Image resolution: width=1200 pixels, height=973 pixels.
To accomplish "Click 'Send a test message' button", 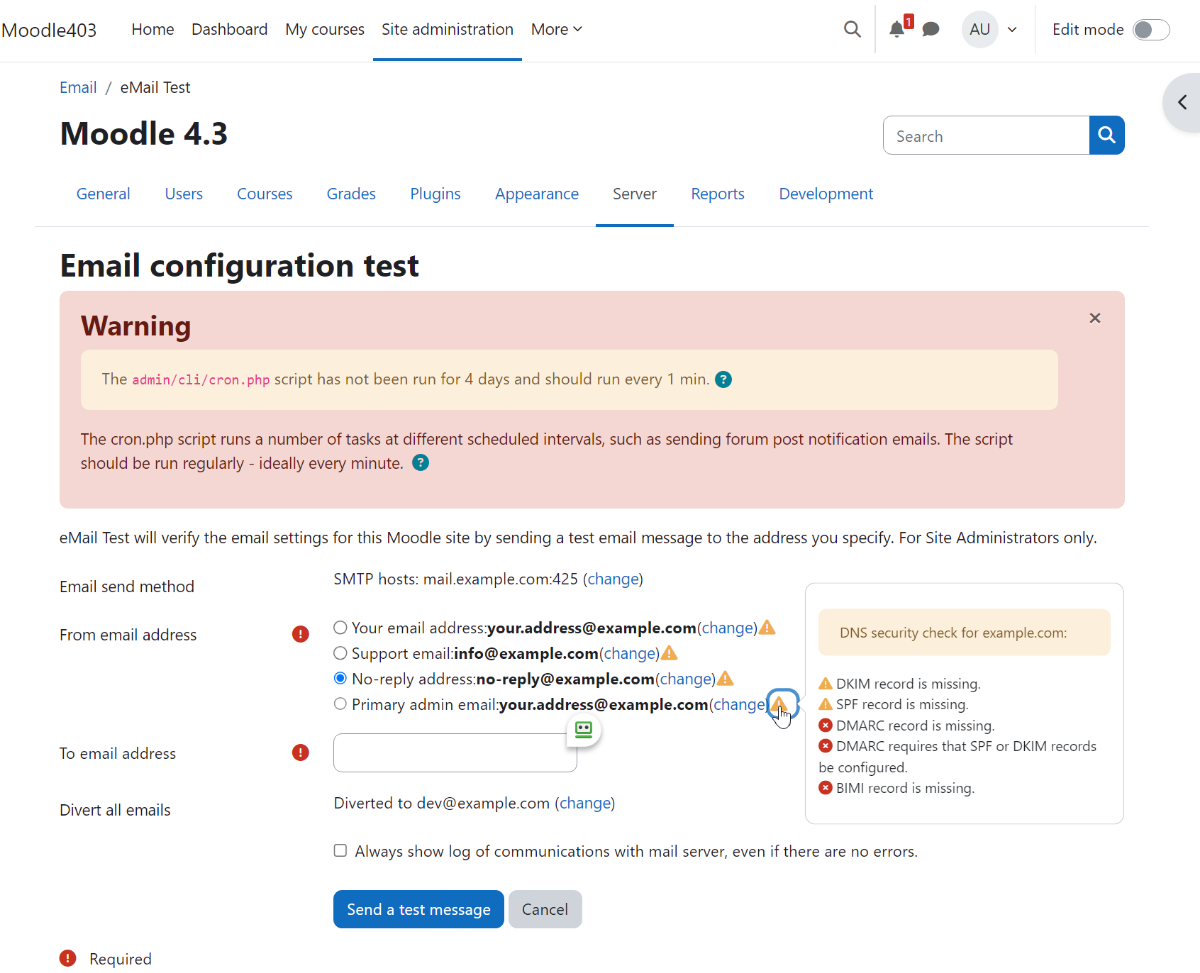I will [x=418, y=909].
